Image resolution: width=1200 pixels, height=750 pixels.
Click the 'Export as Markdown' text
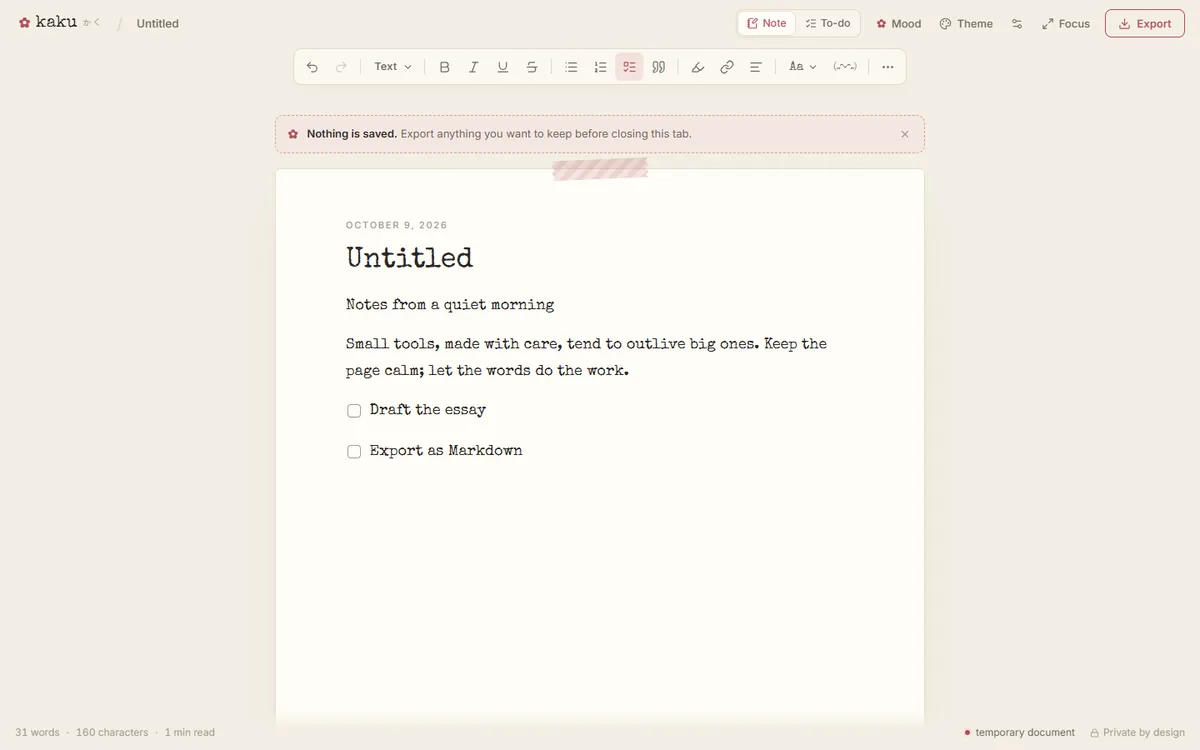[446, 451]
